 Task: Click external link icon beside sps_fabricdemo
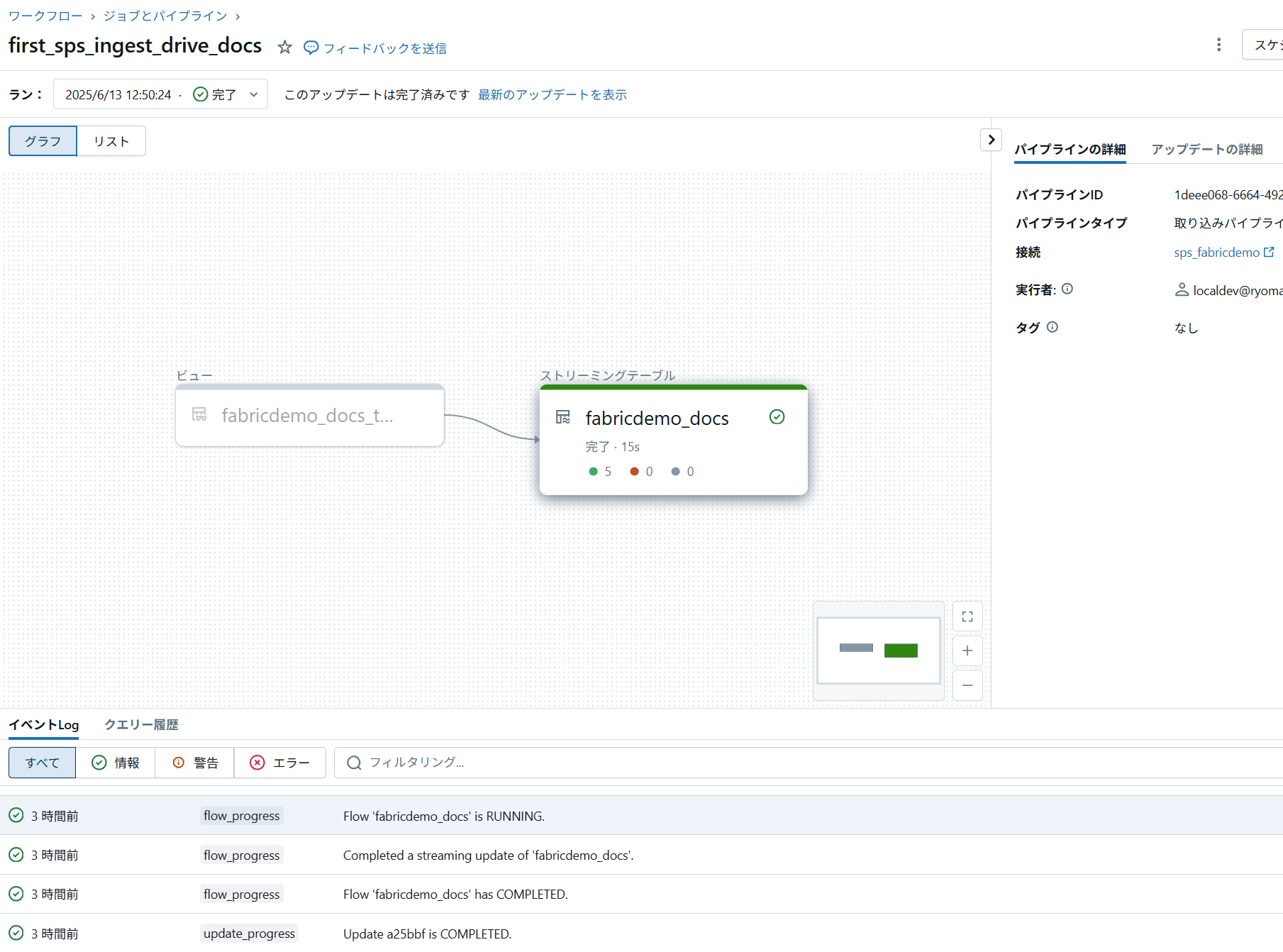(x=1269, y=252)
